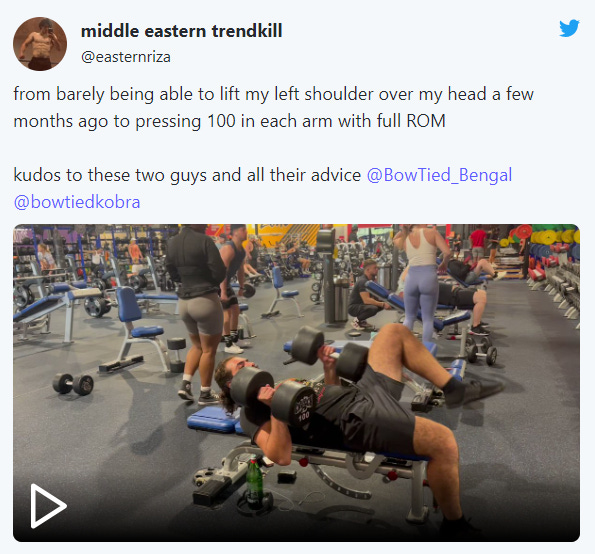
Task: Click the words 'left shoulder' in the tweet
Action: pyautogui.click(x=324, y=94)
